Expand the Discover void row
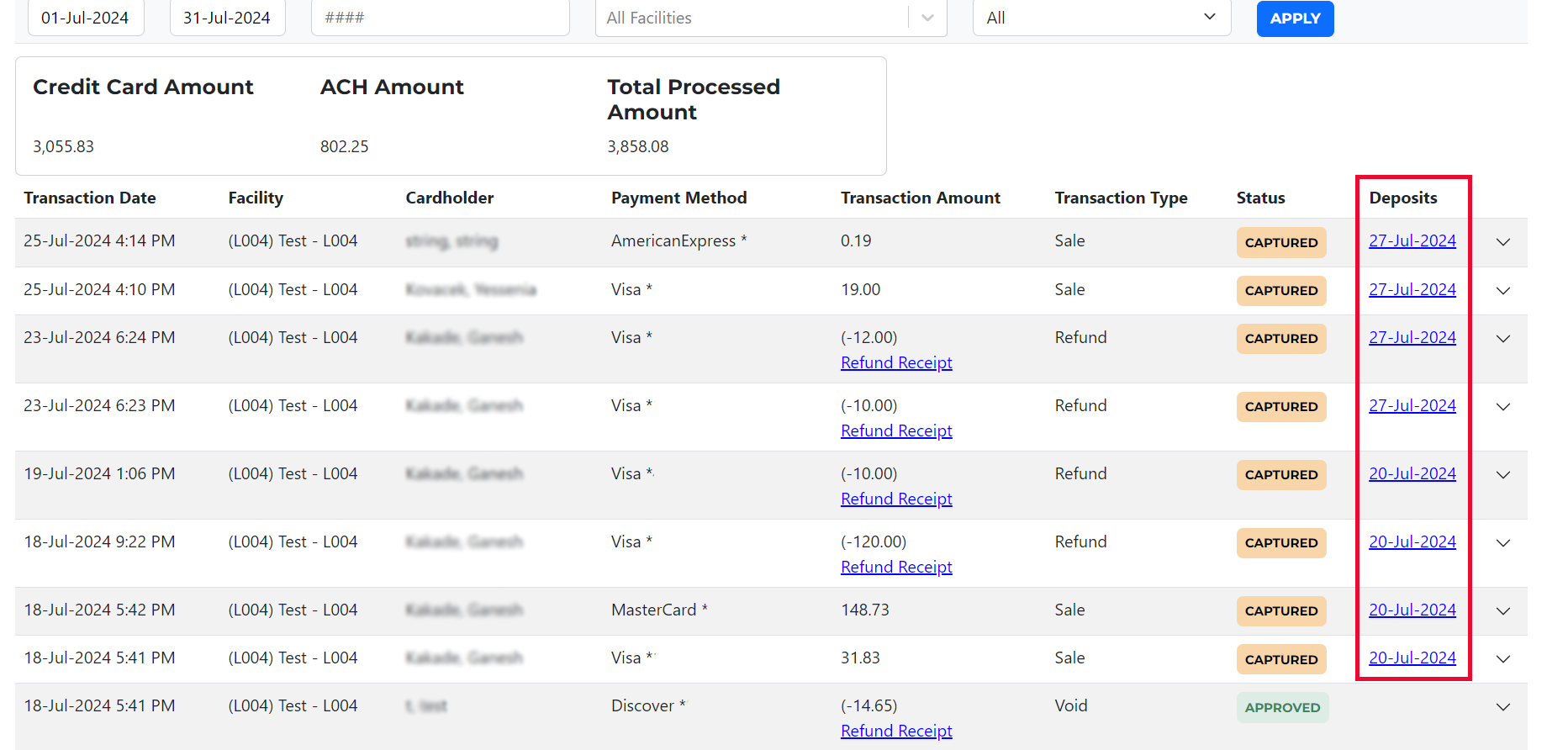1568x750 pixels. 1503,707
